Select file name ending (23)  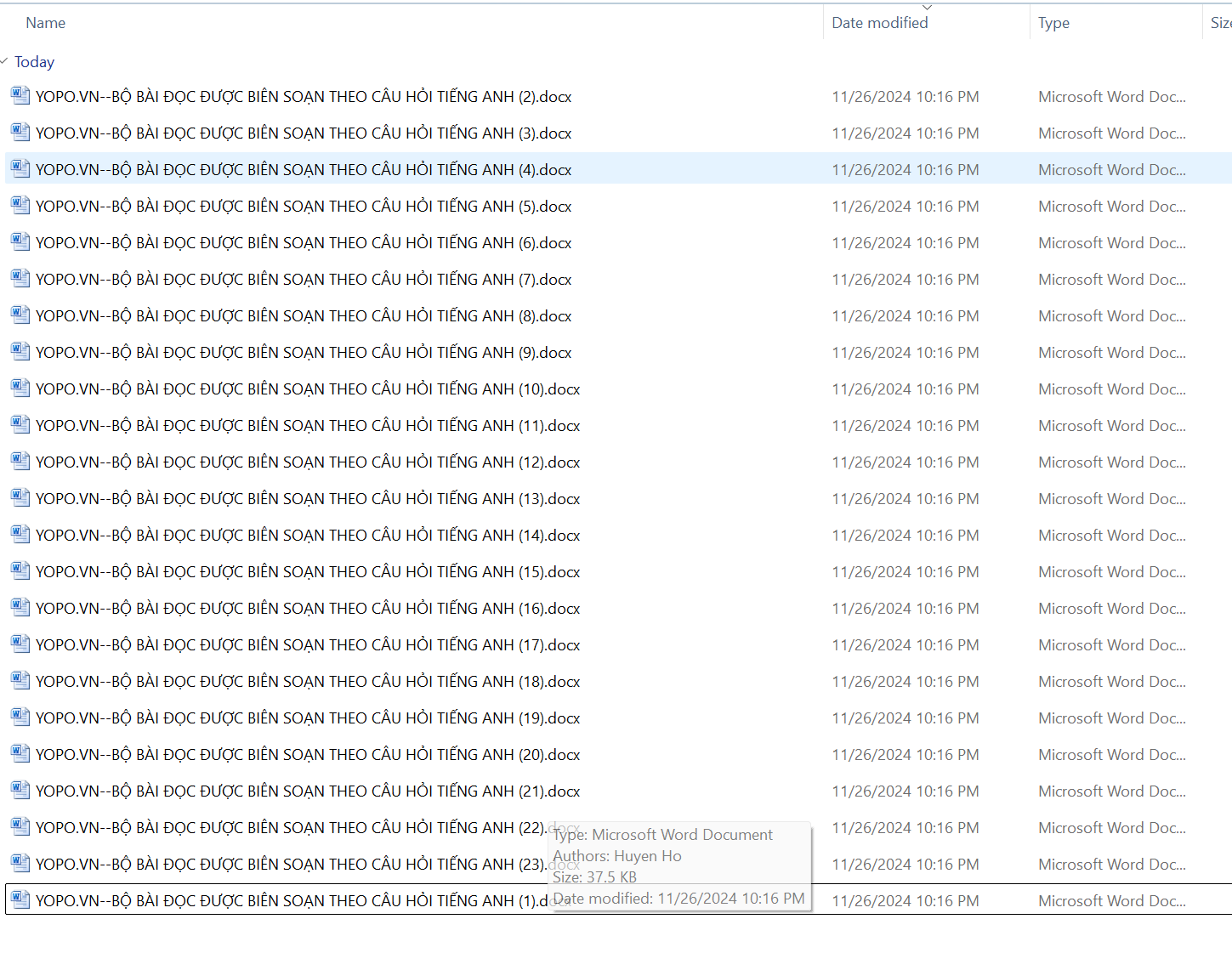click(x=292, y=865)
